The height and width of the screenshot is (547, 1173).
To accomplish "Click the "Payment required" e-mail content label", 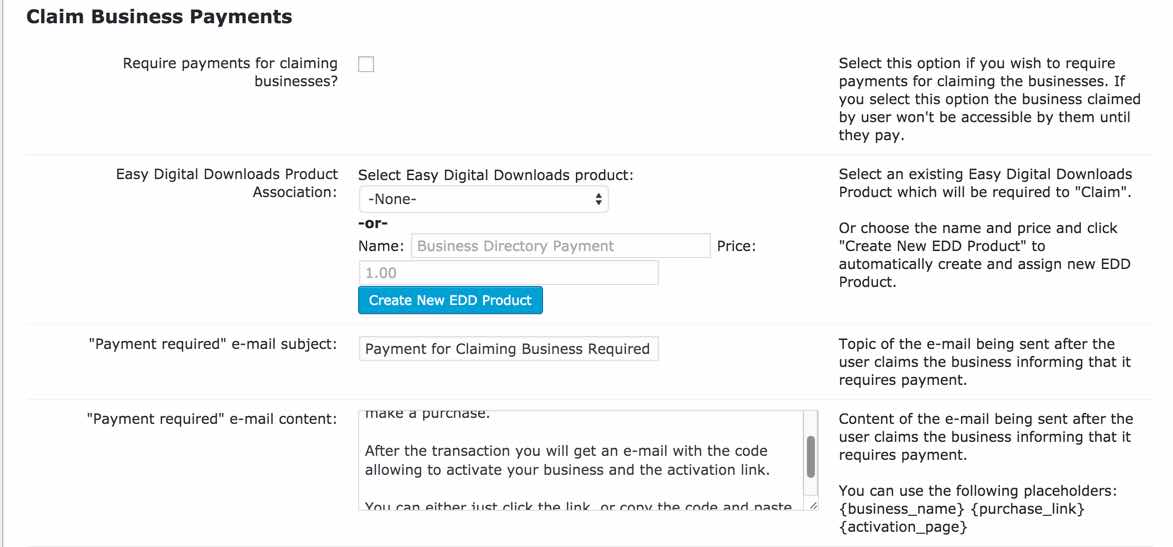I will [x=212, y=418].
